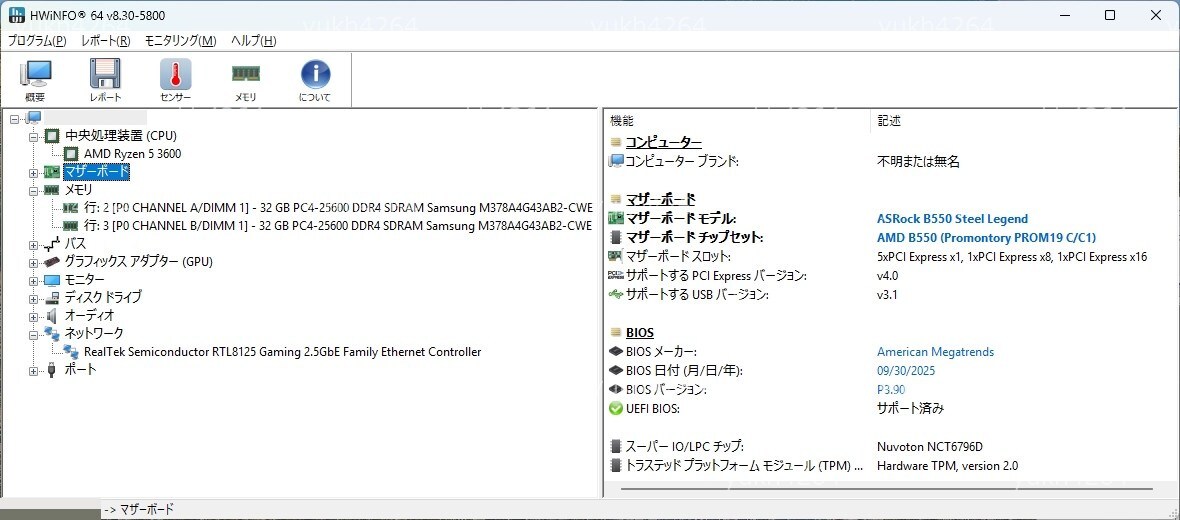Select RealTek RTL8125 Ethernet Controller entry
This screenshot has height=520, width=1180.
(282, 351)
